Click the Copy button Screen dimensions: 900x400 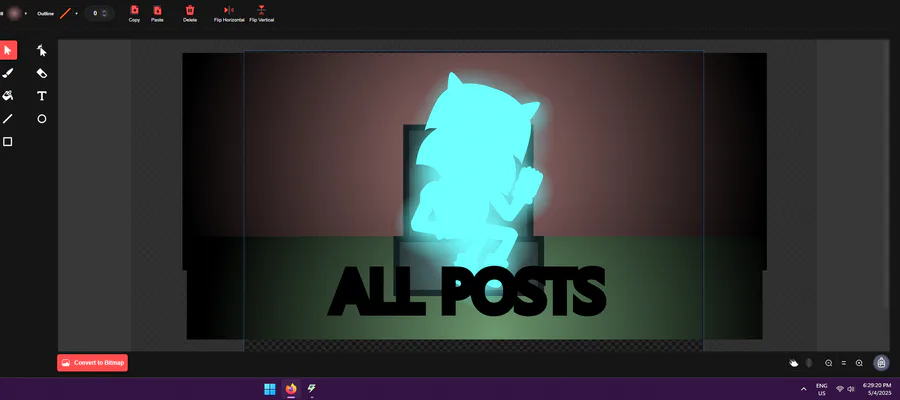tap(134, 13)
